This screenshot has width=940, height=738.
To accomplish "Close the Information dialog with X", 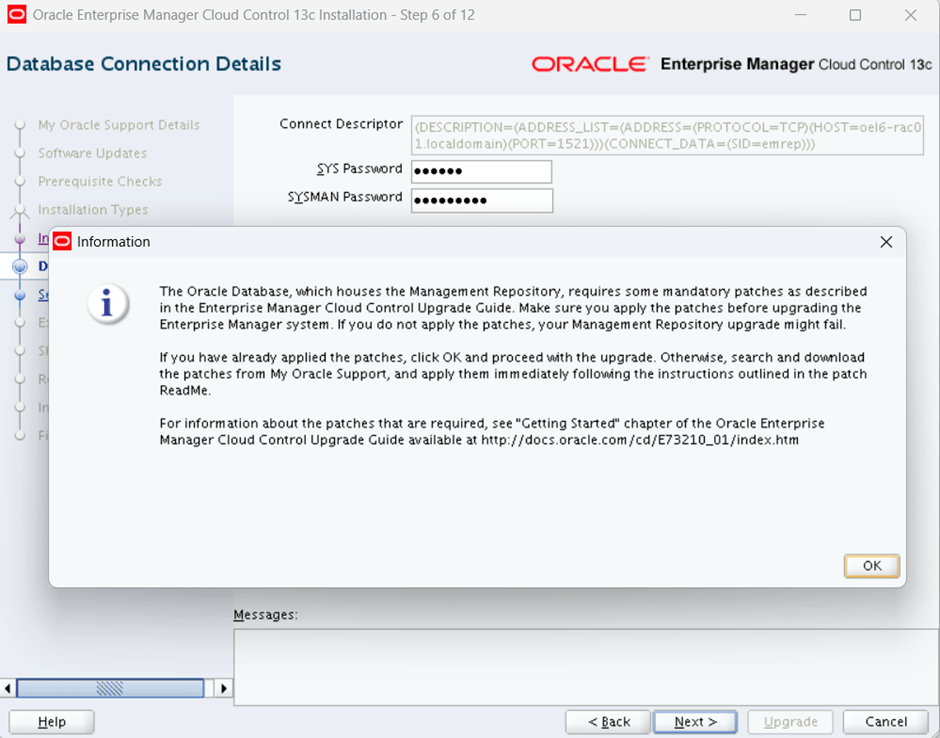I will (x=885, y=242).
